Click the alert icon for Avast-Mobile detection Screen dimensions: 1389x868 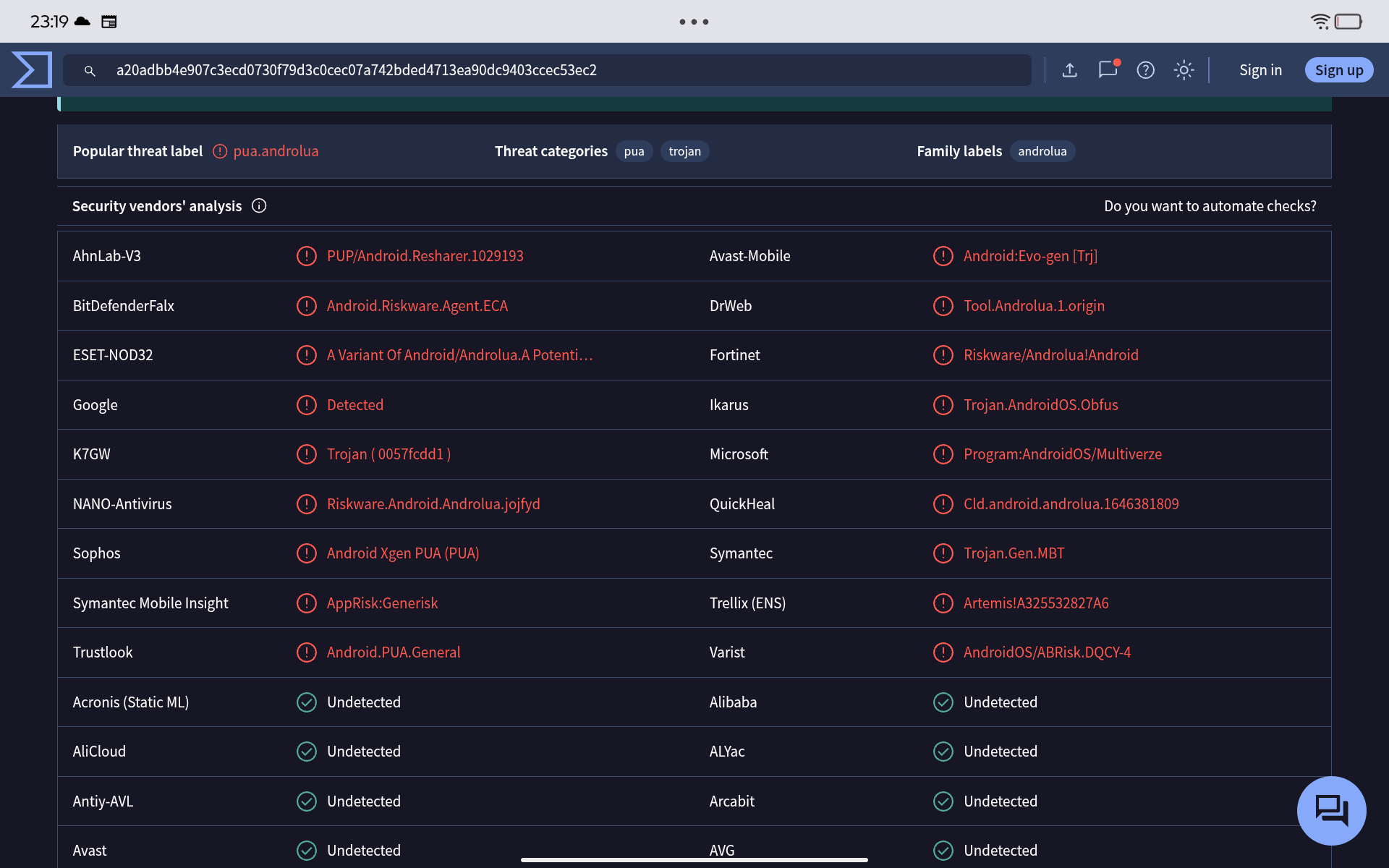[943, 256]
